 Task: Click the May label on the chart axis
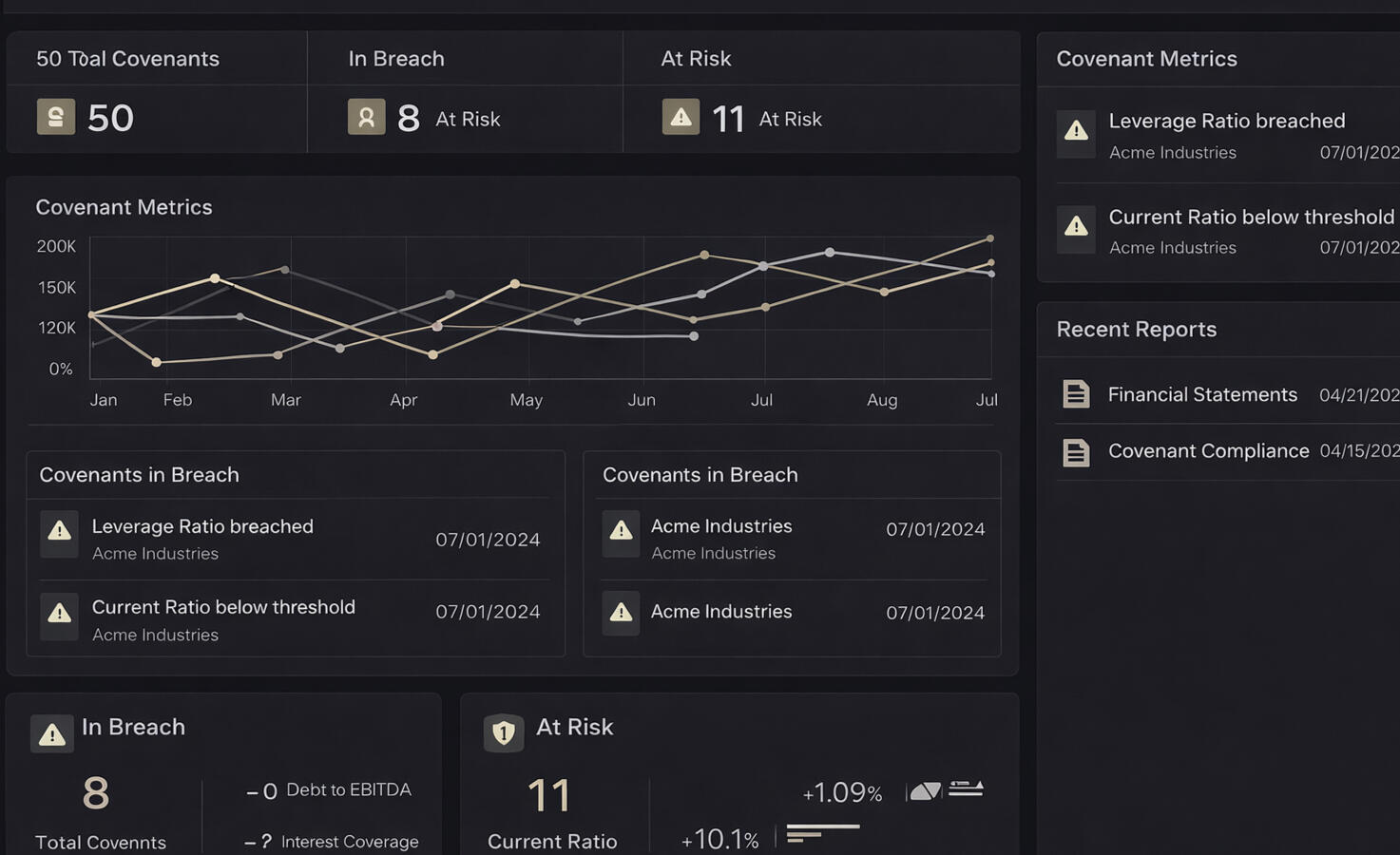[x=526, y=400]
